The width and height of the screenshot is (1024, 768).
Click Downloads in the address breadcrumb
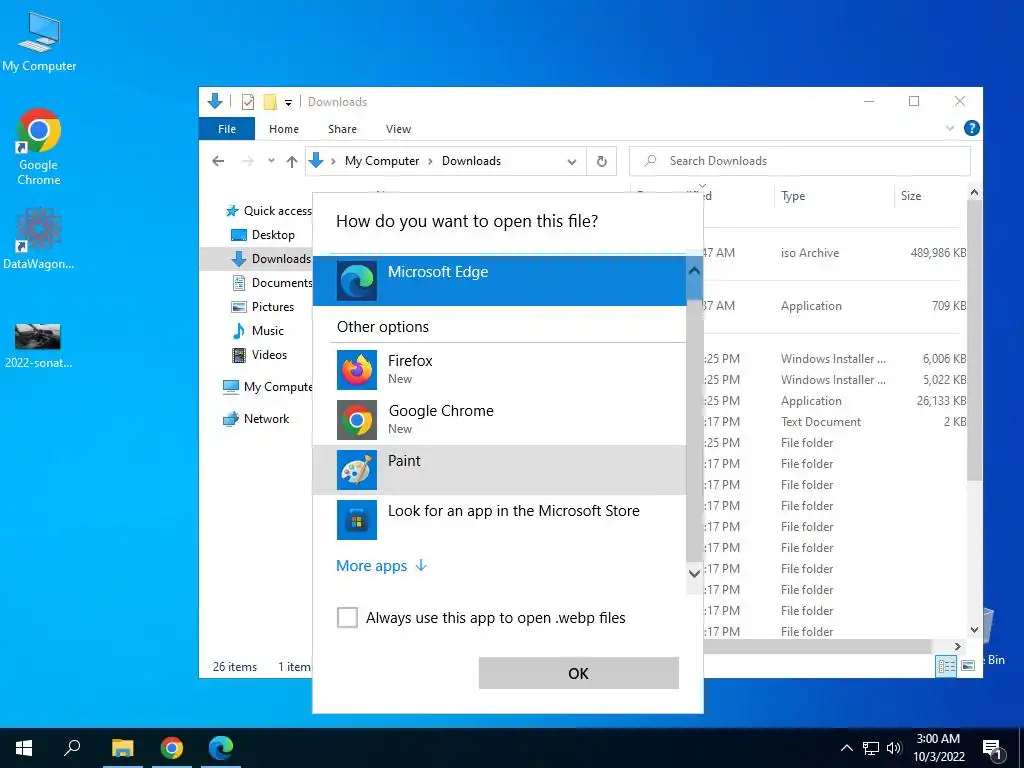[x=472, y=161]
